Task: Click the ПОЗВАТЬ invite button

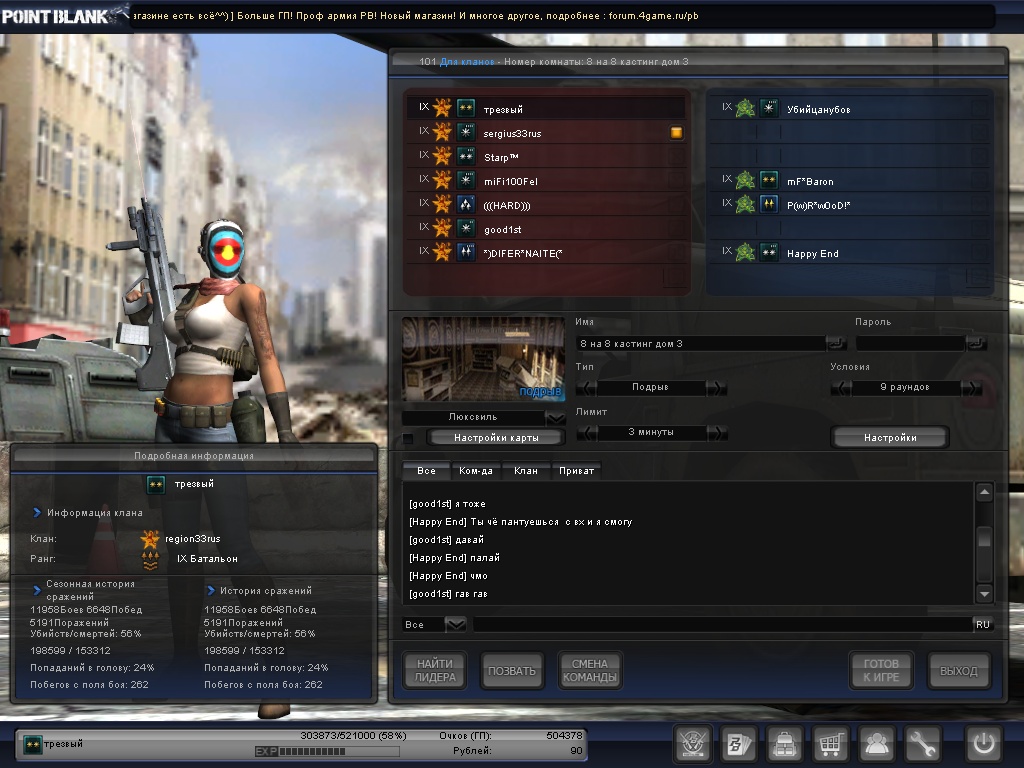Action: click(x=512, y=671)
